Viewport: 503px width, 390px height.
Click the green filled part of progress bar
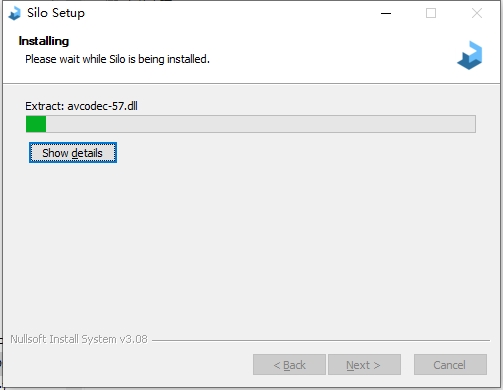36,124
